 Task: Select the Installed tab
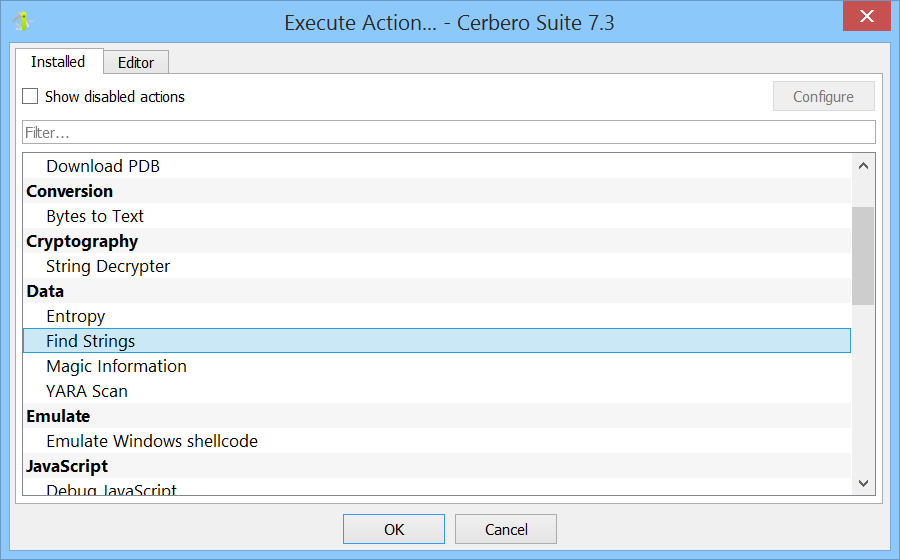(58, 61)
